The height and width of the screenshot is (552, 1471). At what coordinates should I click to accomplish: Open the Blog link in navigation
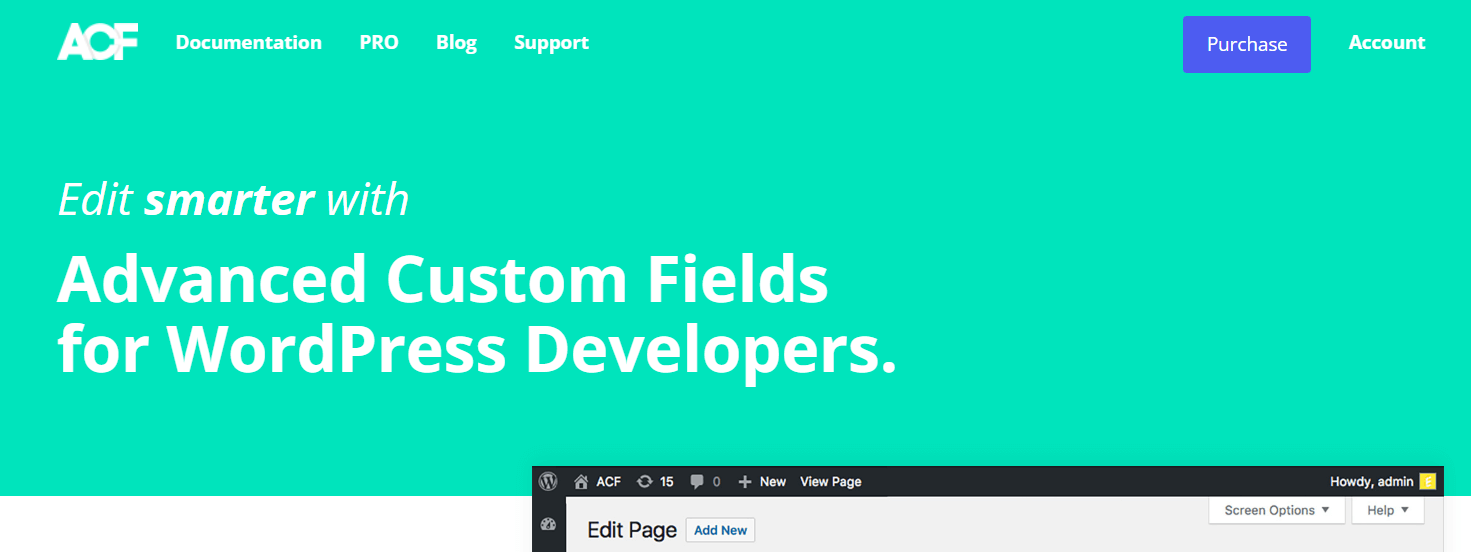[x=456, y=43]
